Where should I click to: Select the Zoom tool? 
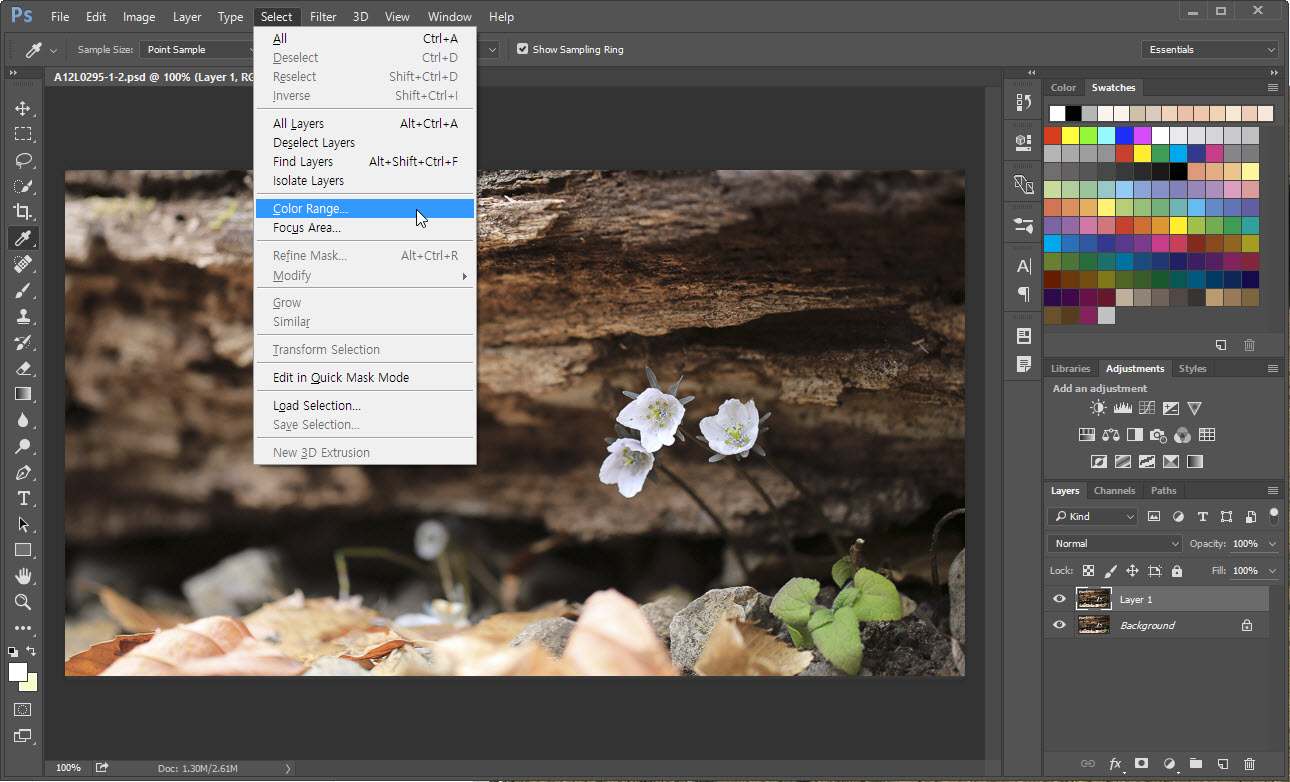pos(22,602)
